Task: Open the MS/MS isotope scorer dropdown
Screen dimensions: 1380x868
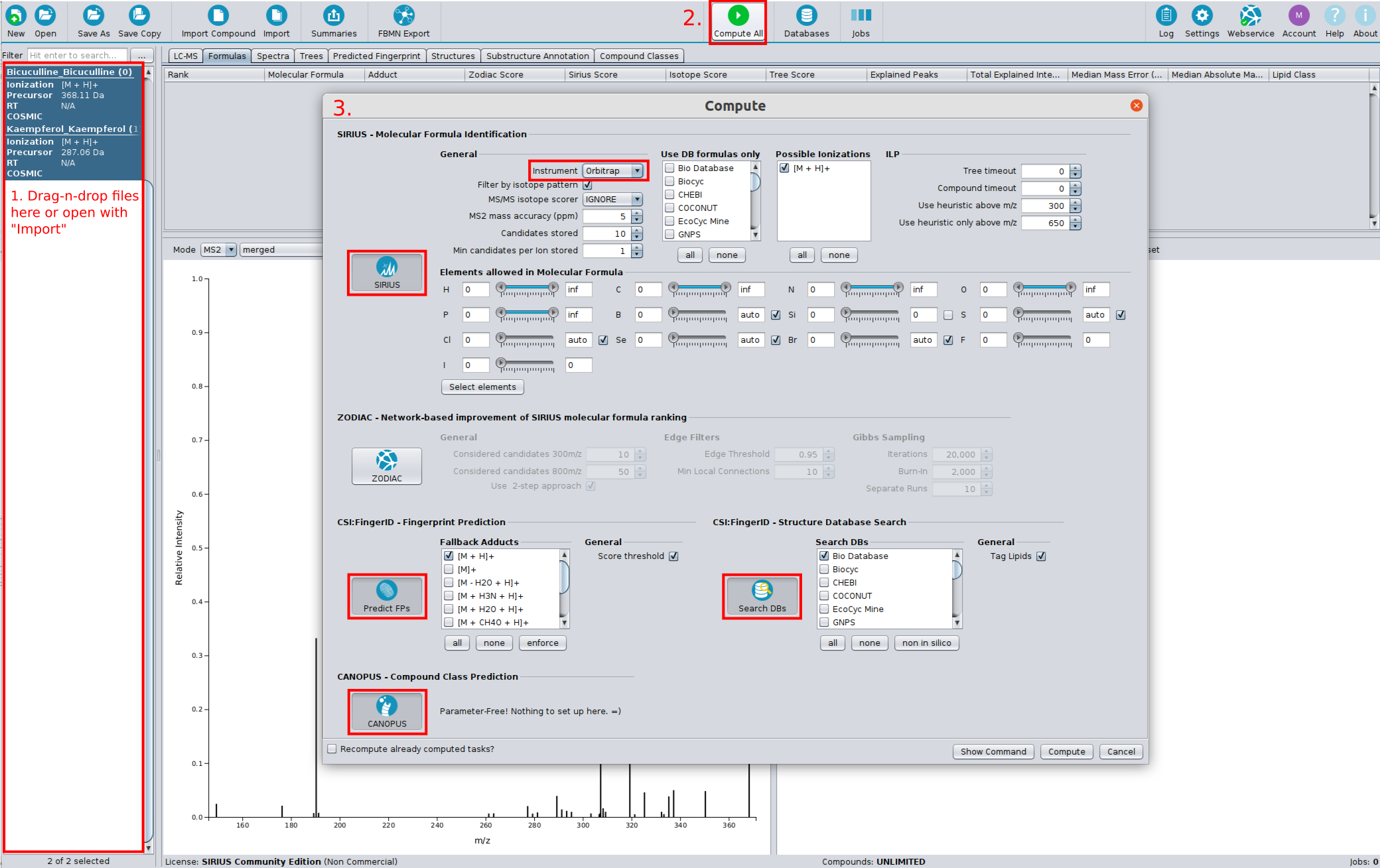Action: click(x=613, y=200)
